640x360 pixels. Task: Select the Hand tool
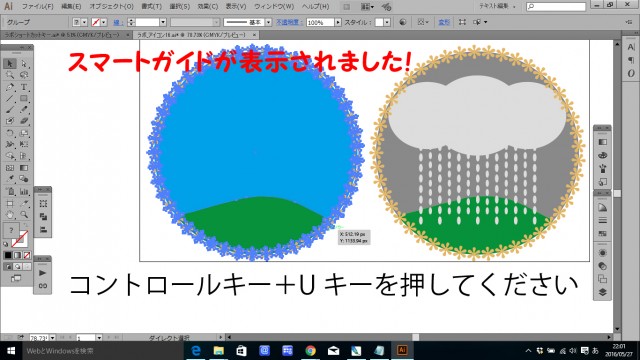click(x=10, y=215)
